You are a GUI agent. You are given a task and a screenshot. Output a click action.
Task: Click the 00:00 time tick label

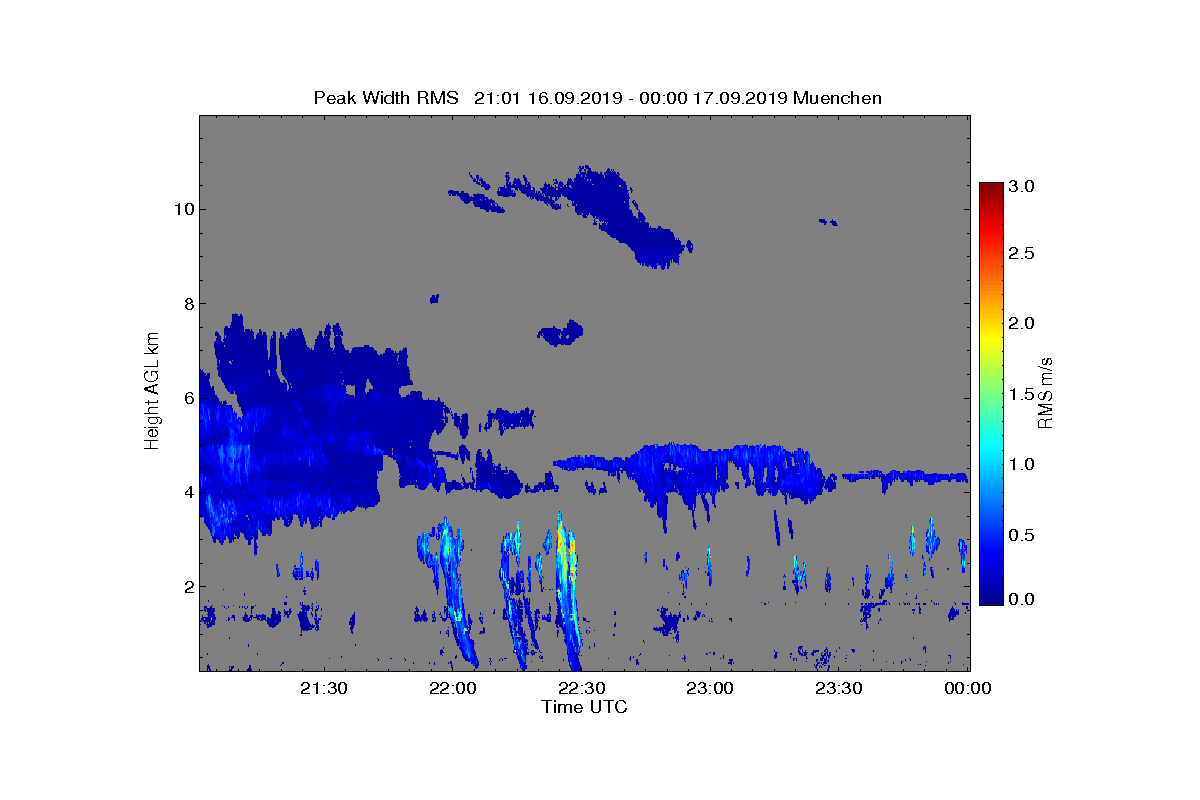click(x=968, y=688)
